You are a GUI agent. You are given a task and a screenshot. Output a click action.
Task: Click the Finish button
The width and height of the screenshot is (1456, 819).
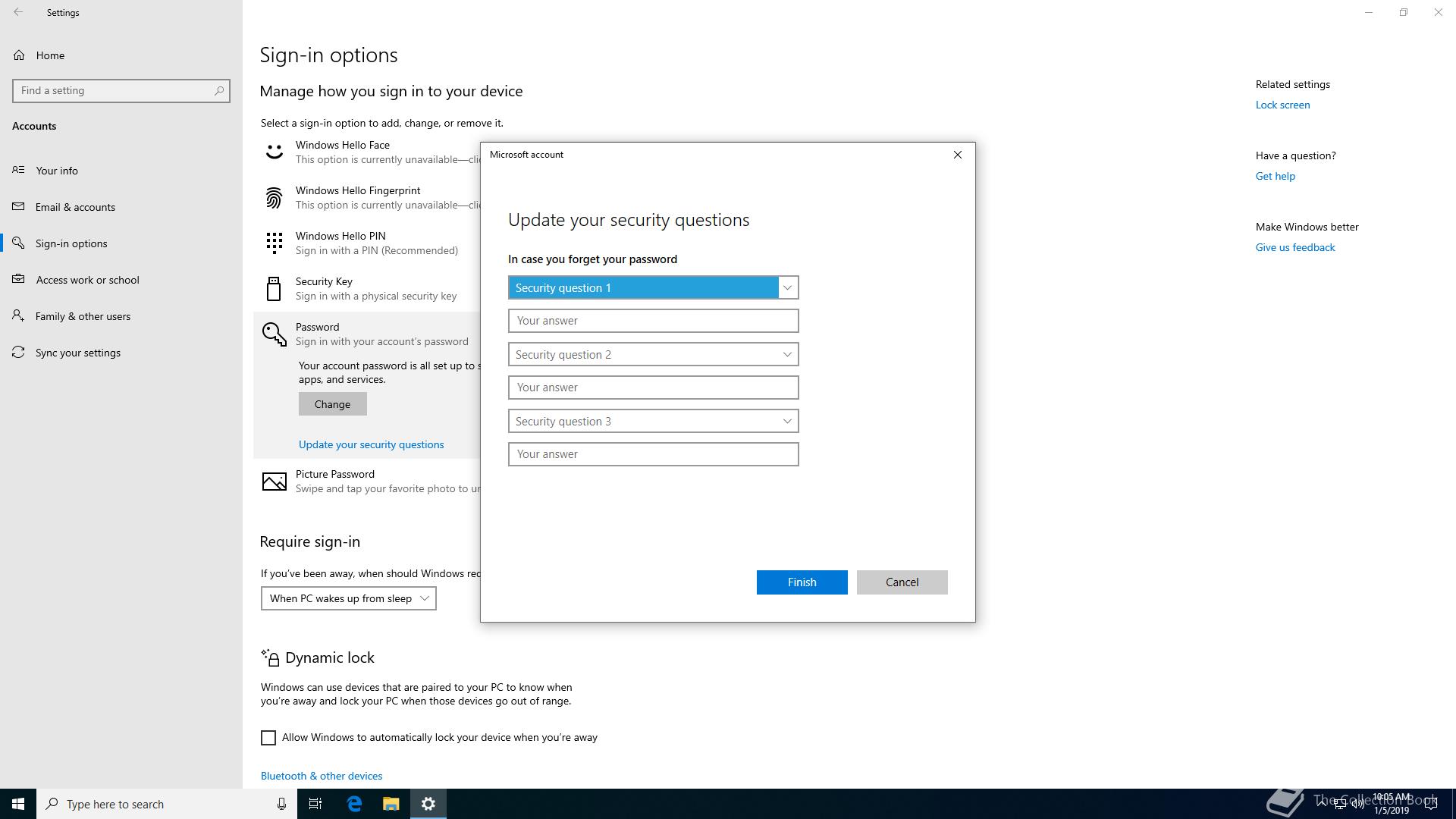pyautogui.click(x=802, y=582)
